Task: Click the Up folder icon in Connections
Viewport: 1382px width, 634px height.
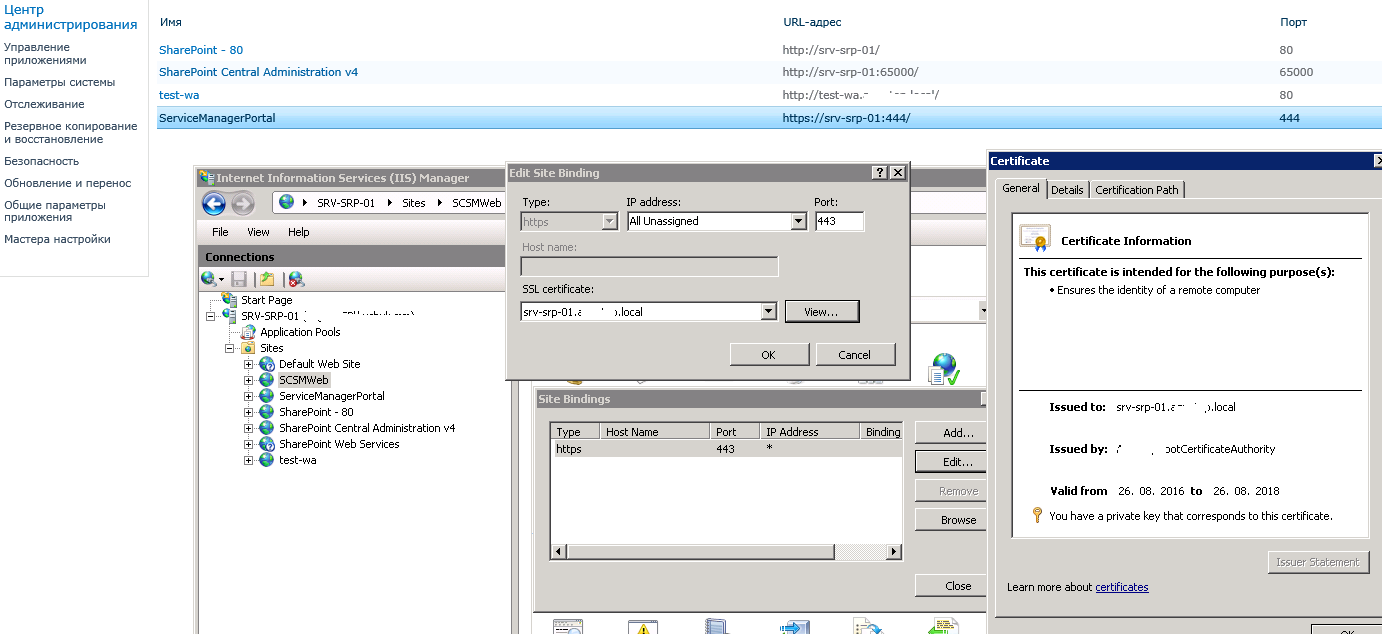Action: [x=267, y=280]
